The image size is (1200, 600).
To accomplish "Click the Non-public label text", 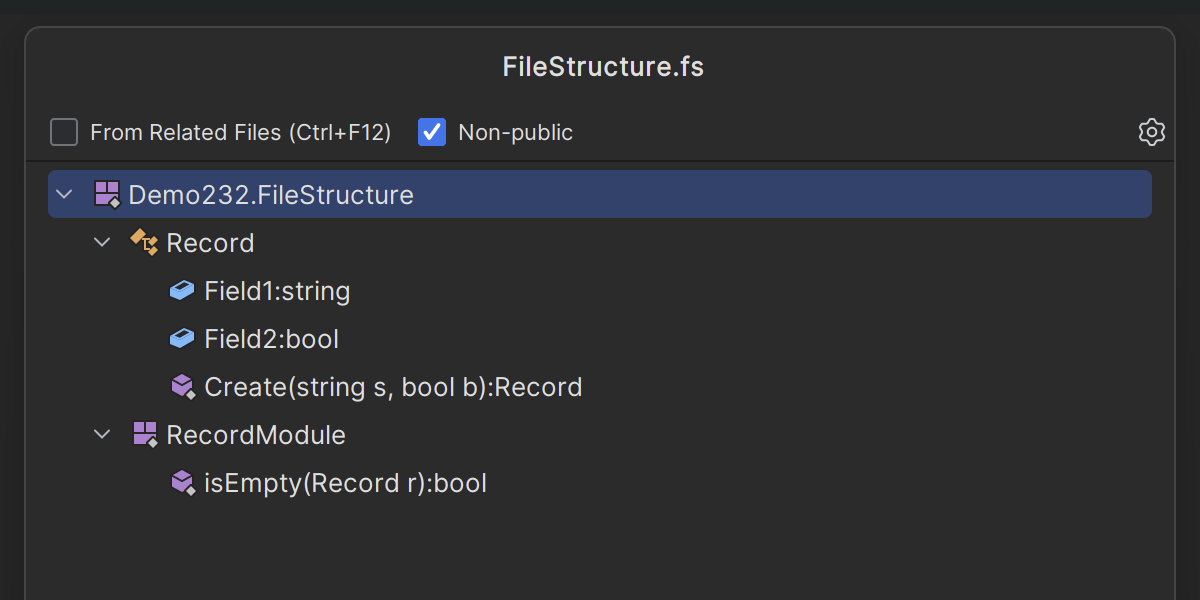I will (515, 132).
